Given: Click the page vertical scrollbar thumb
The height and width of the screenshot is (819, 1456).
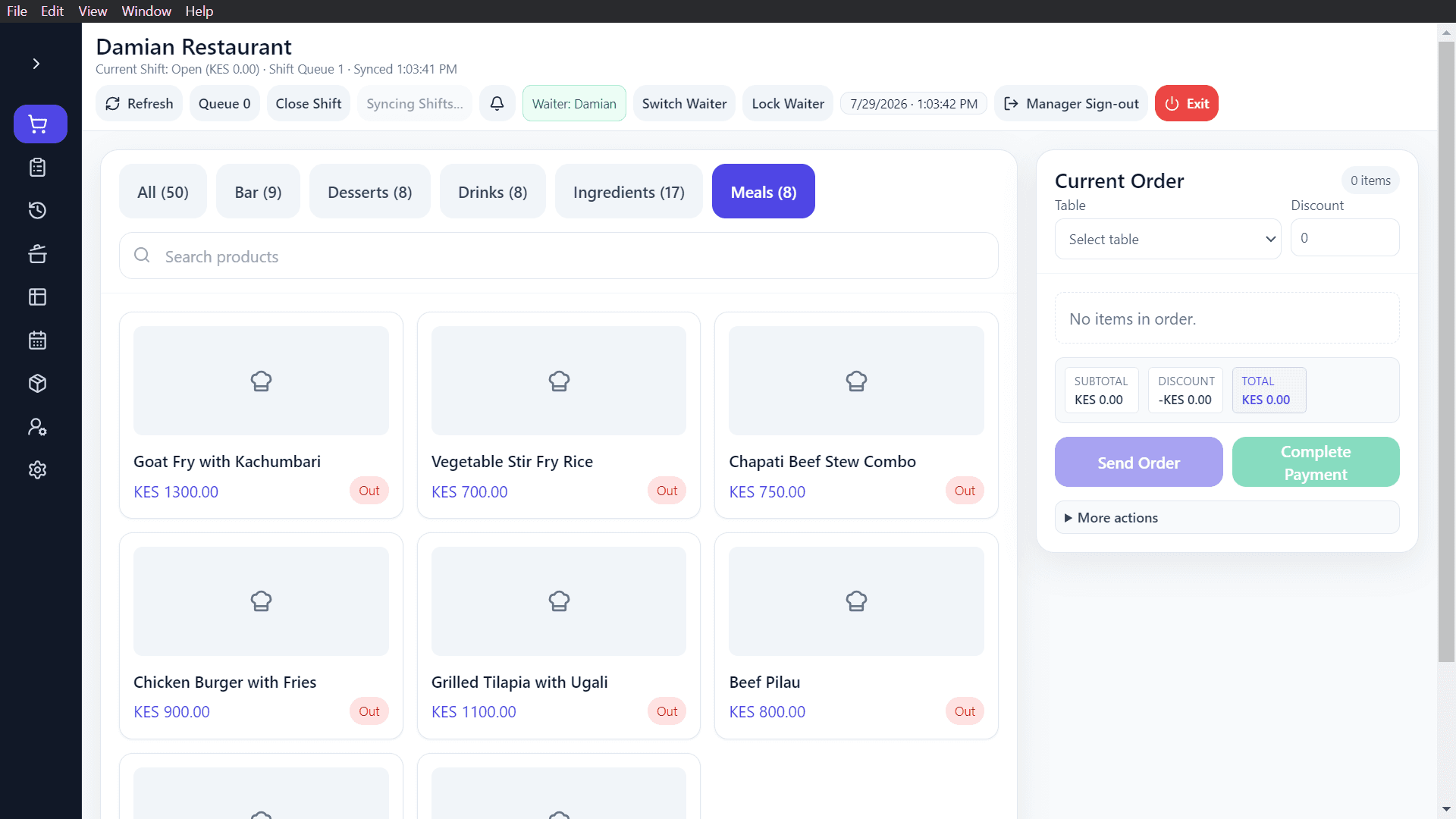Looking at the screenshot, I should coord(1446,352).
